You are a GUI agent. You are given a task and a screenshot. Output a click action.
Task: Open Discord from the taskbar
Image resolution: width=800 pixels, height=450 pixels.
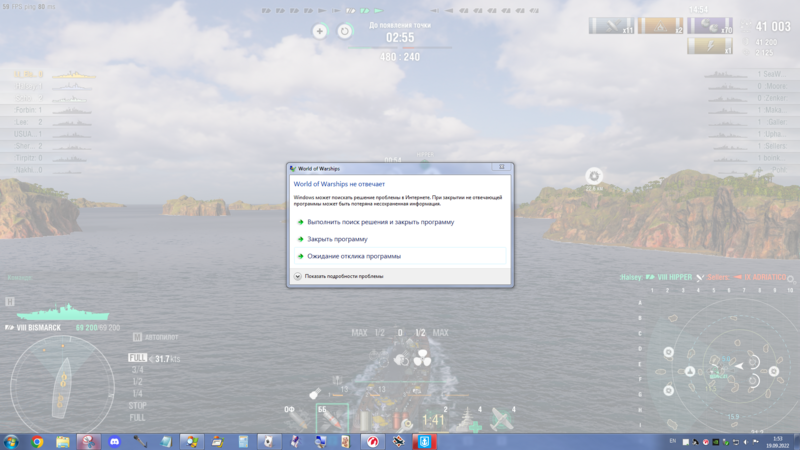(x=114, y=442)
